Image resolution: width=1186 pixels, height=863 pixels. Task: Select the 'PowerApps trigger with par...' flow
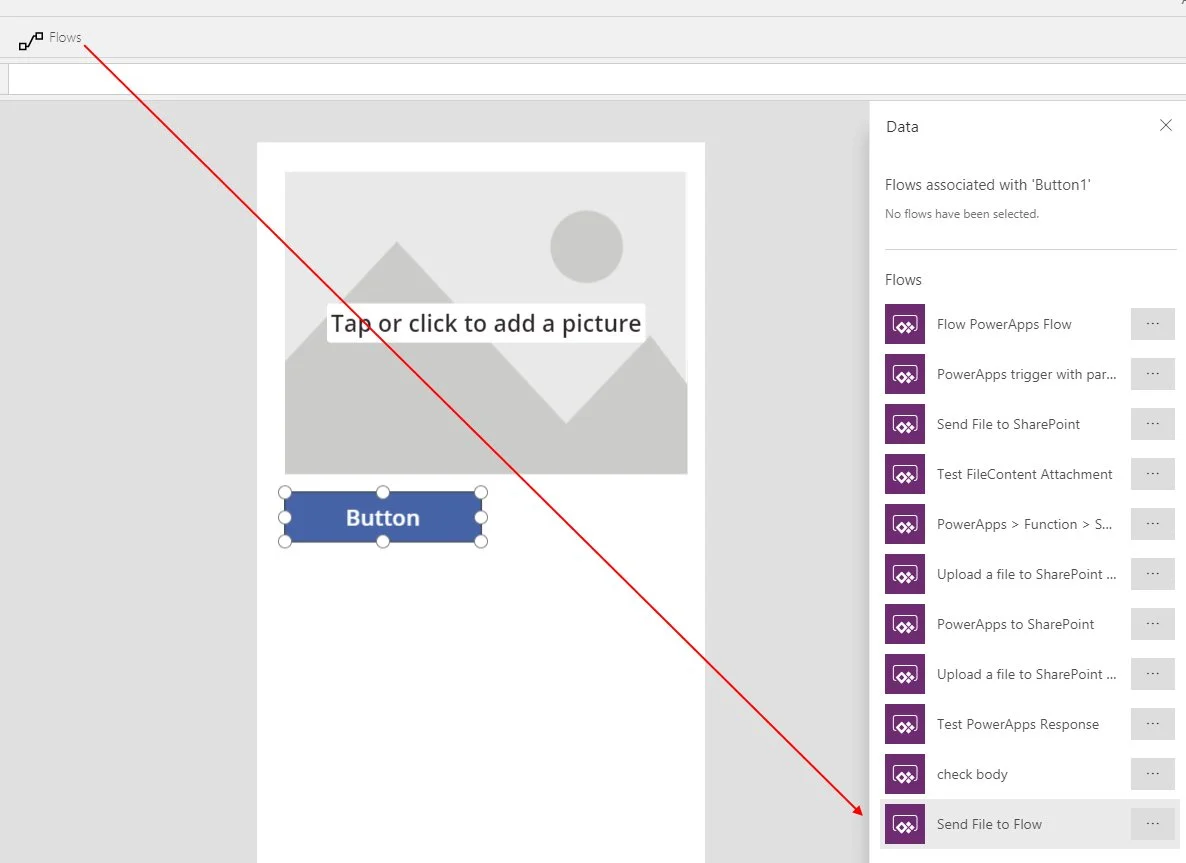tap(1026, 374)
